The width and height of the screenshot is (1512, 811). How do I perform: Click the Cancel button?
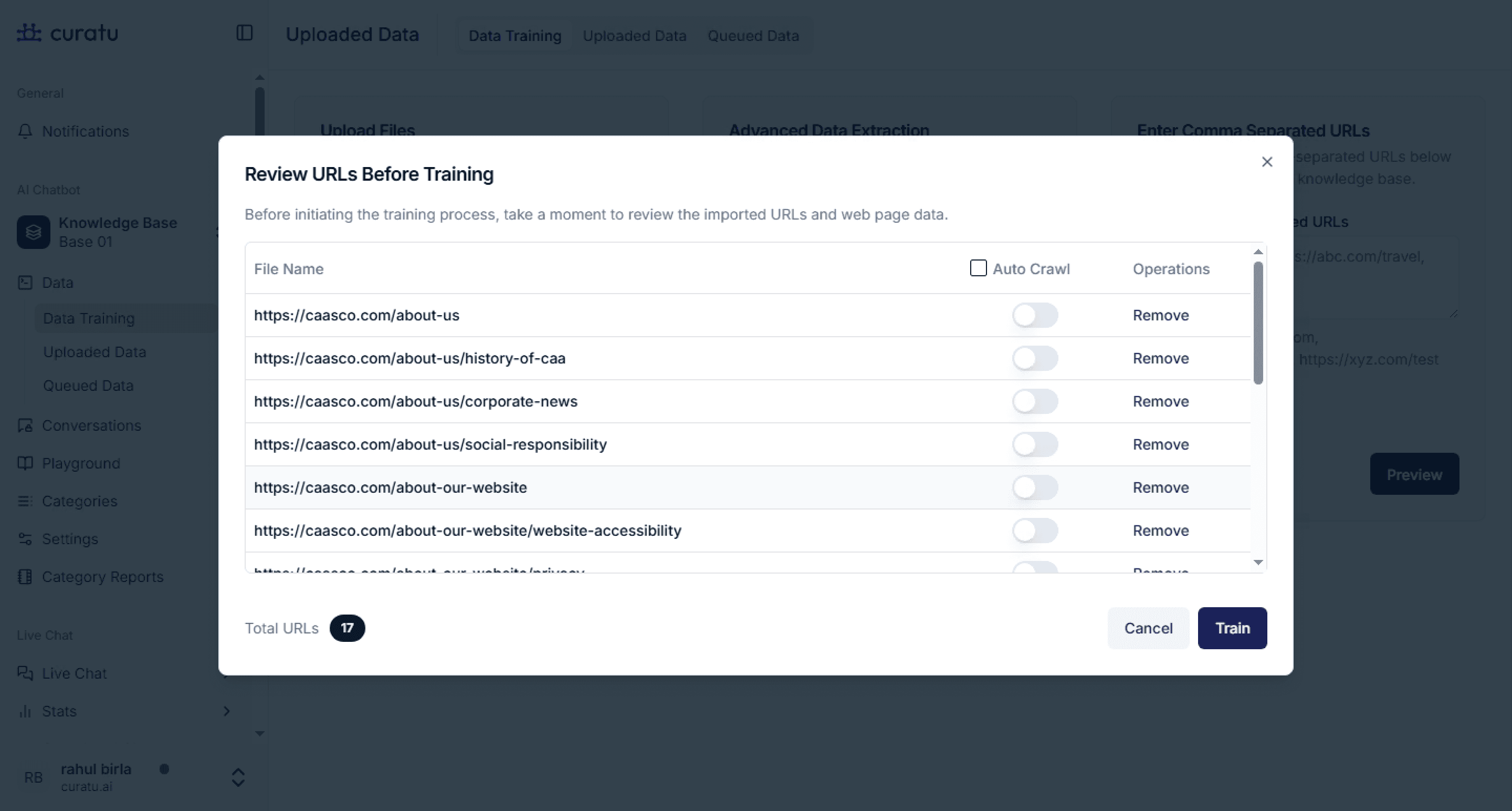1148,628
